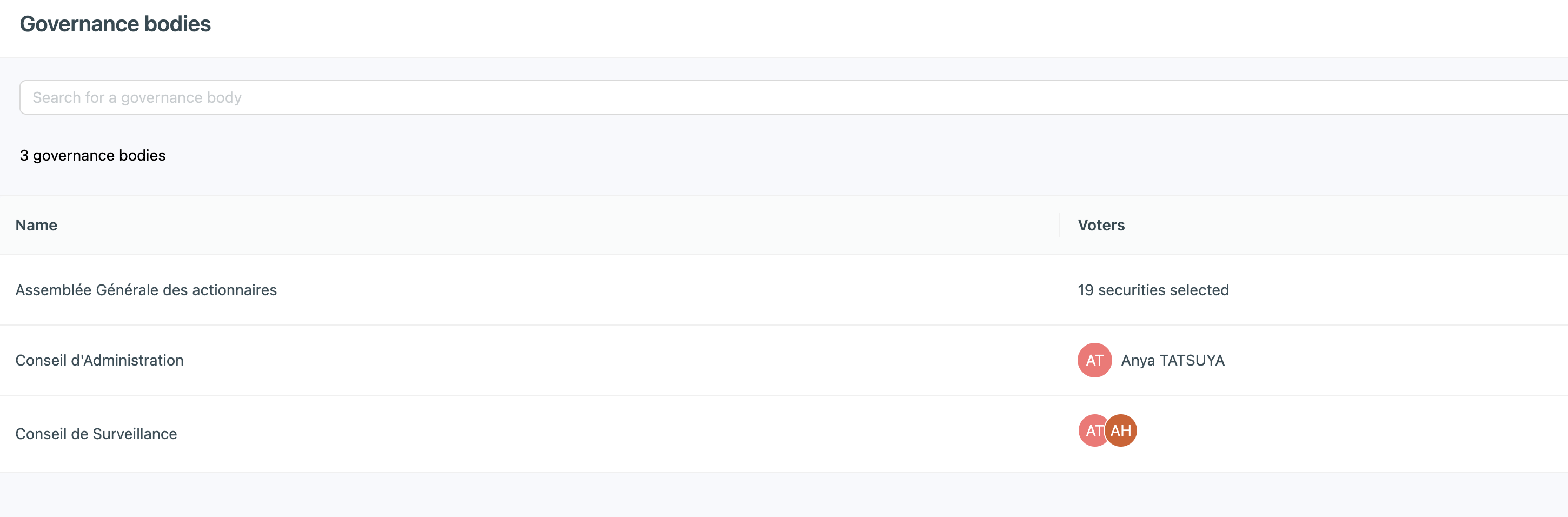This screenshot has height=517, width=1568.
Task: Click the word 'actionnaires' in first row
Action: pos(234,290)
